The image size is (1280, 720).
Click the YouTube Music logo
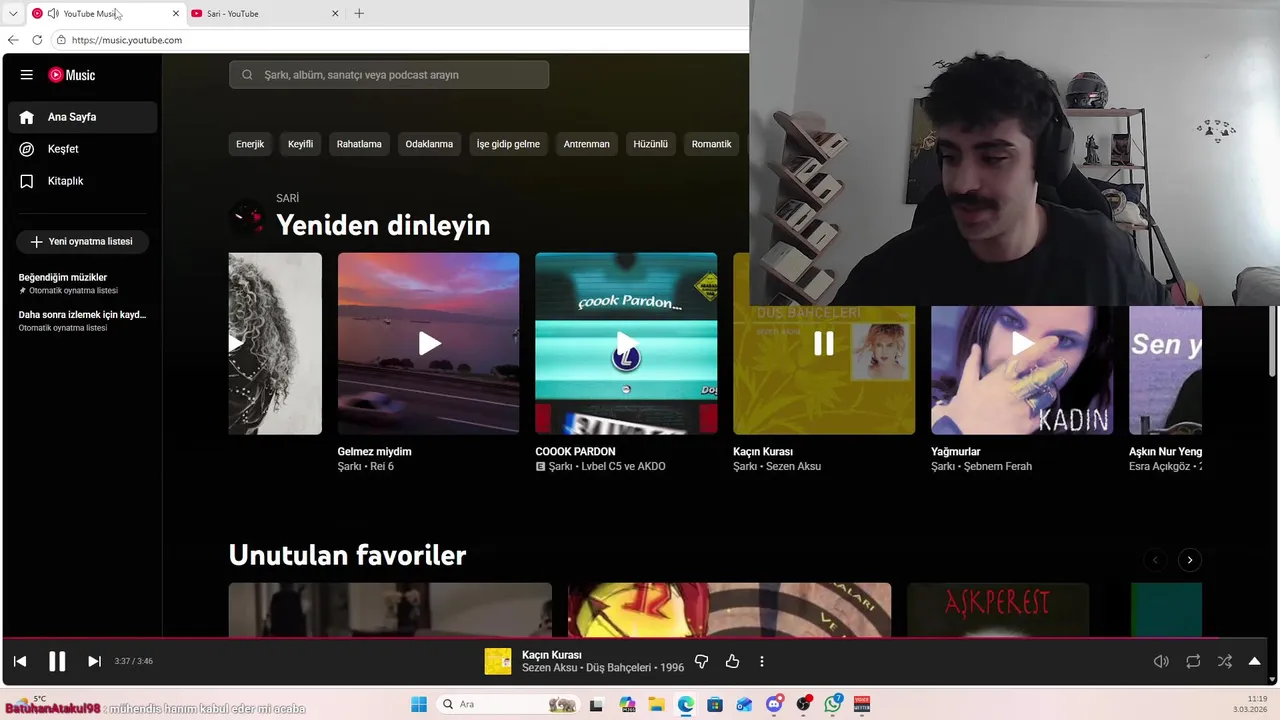tap(72, 75)
